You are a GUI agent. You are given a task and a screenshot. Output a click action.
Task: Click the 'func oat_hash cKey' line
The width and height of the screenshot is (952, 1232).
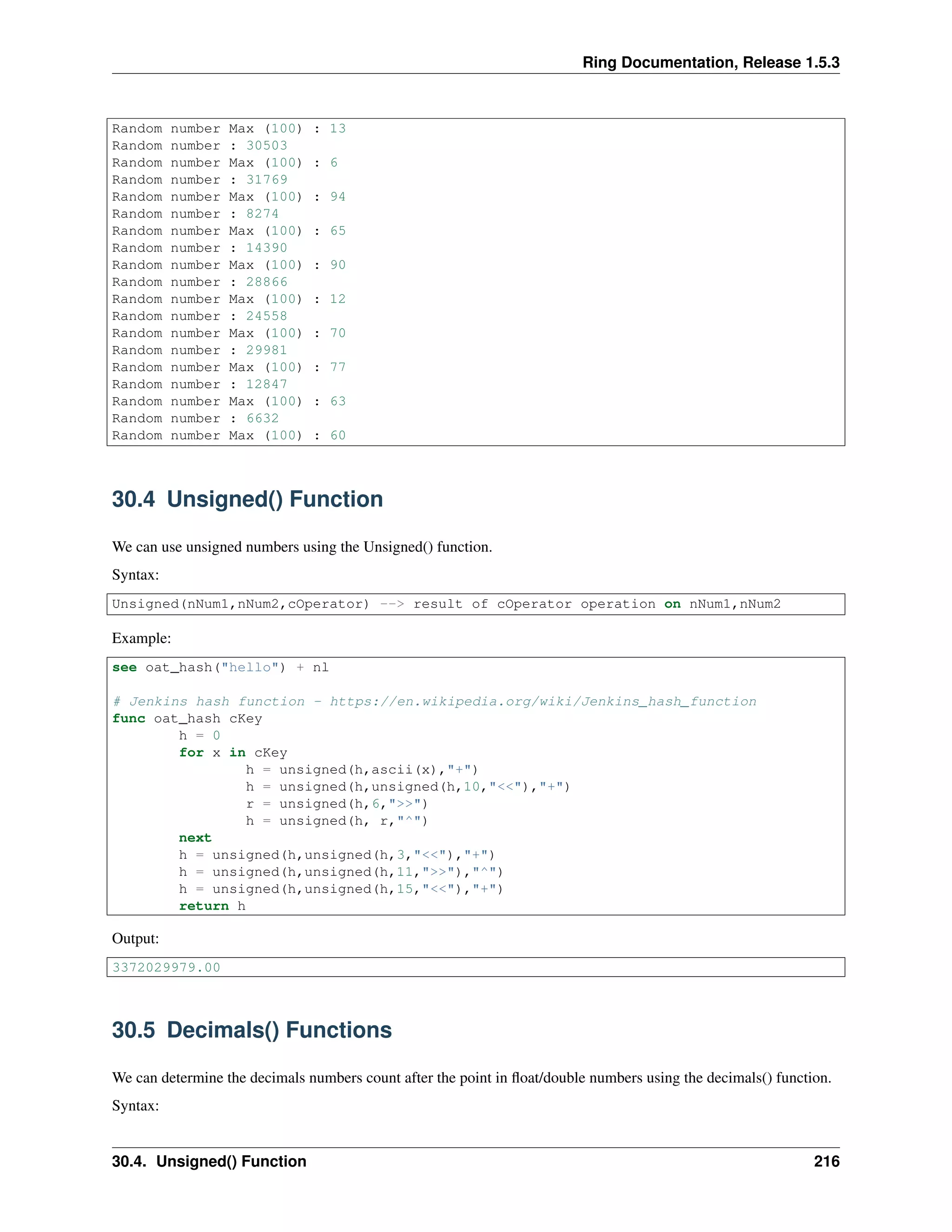click(187, 719)
